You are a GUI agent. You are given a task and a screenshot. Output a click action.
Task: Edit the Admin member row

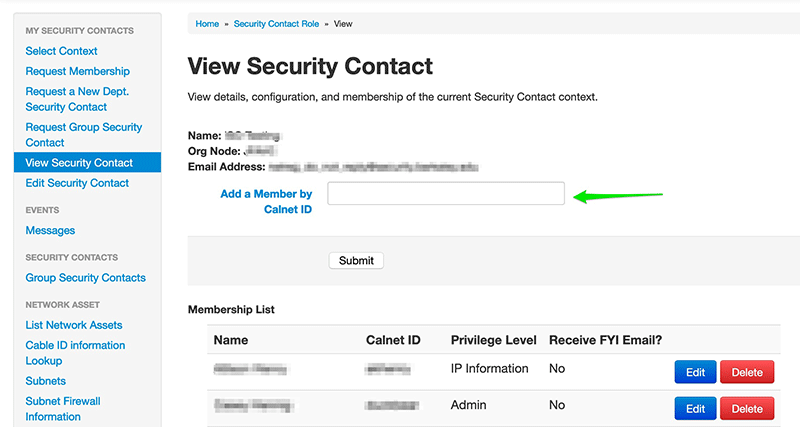pyautogui.click(x=695, y=409)
